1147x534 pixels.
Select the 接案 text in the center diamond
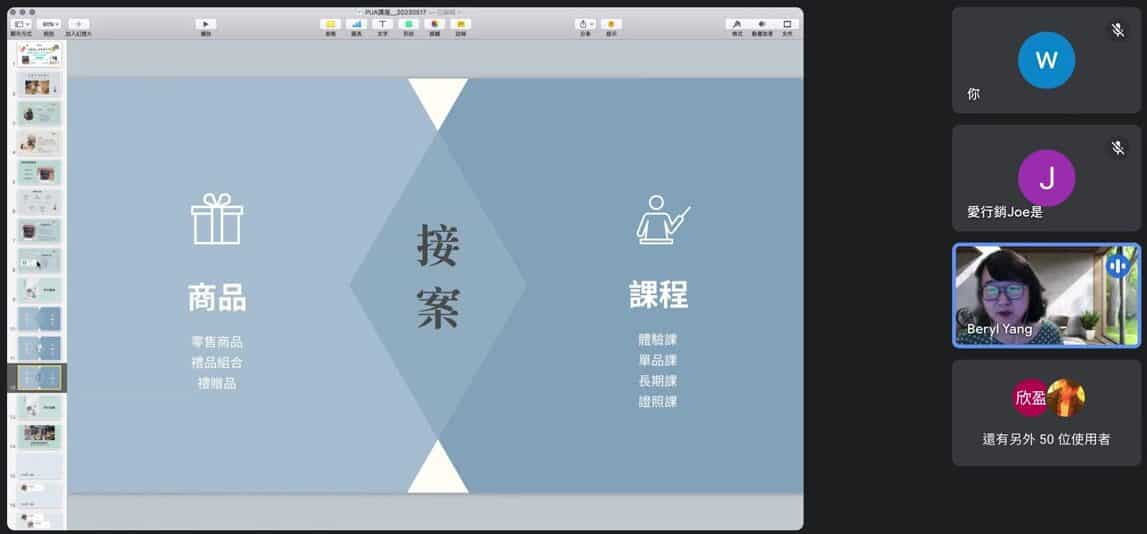pos(438,277)
